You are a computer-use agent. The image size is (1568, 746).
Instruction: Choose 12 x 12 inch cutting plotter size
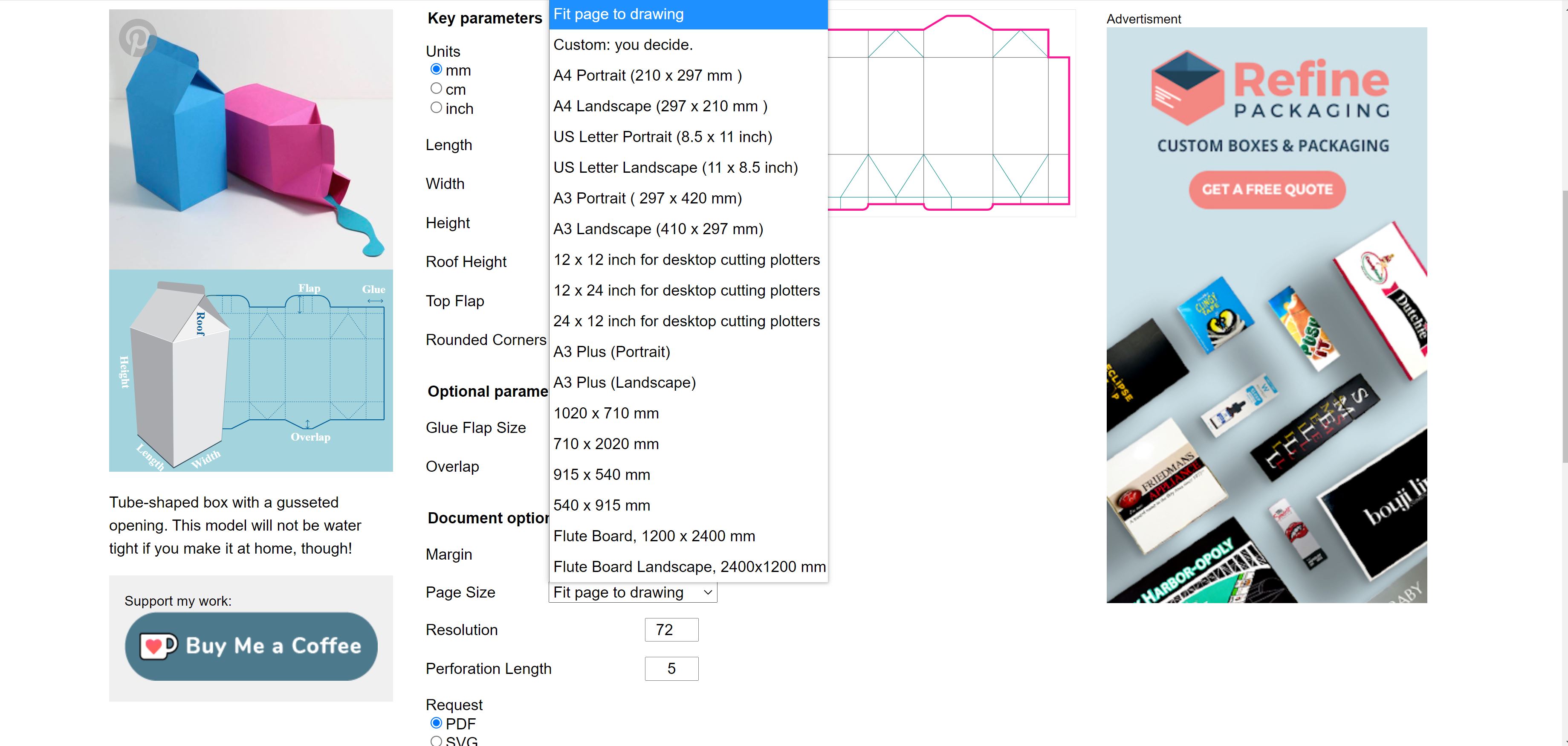pyautogui.click(x=688, y=259)
